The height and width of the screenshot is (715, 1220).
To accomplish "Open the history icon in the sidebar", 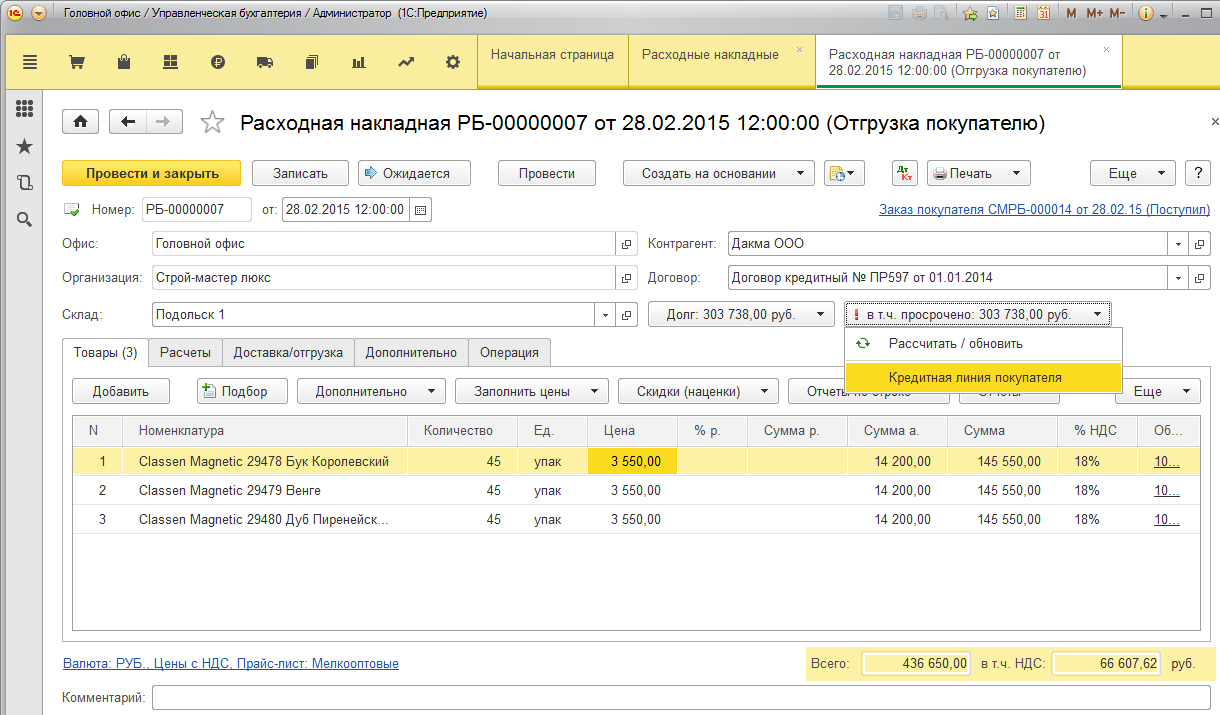I will 25,182.
